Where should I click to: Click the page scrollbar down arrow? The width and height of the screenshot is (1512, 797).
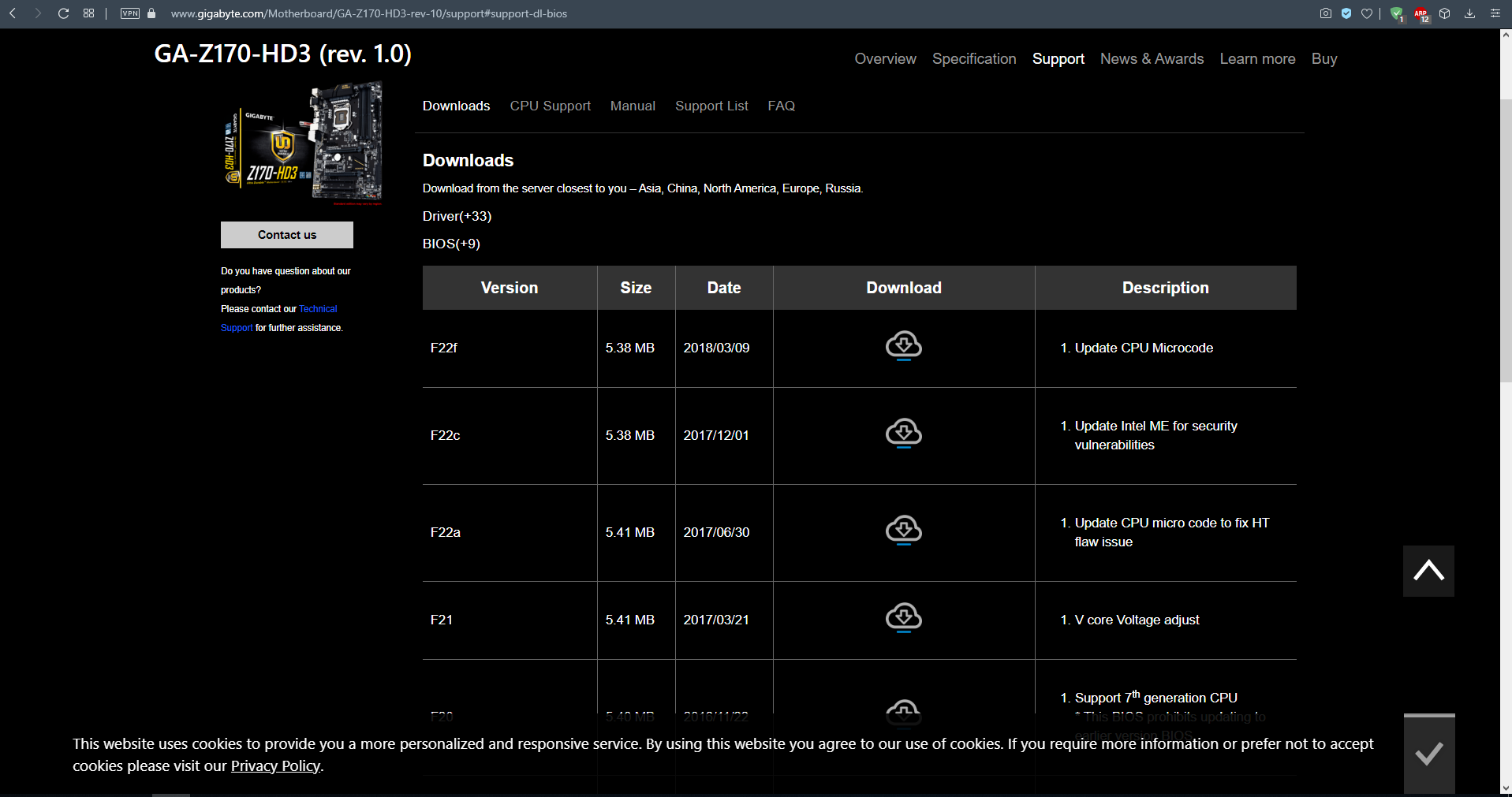click(1506, 788)
